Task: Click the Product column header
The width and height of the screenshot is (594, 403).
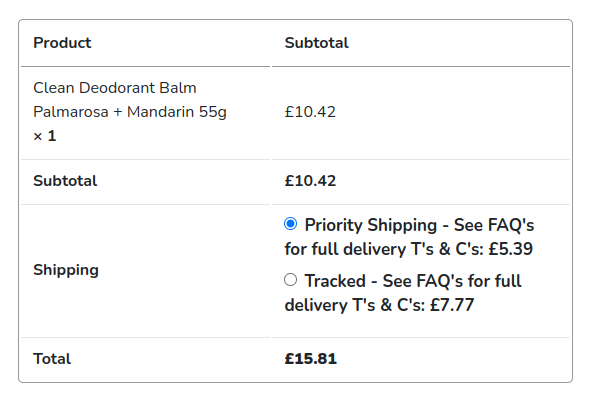Action: point(62,43)
